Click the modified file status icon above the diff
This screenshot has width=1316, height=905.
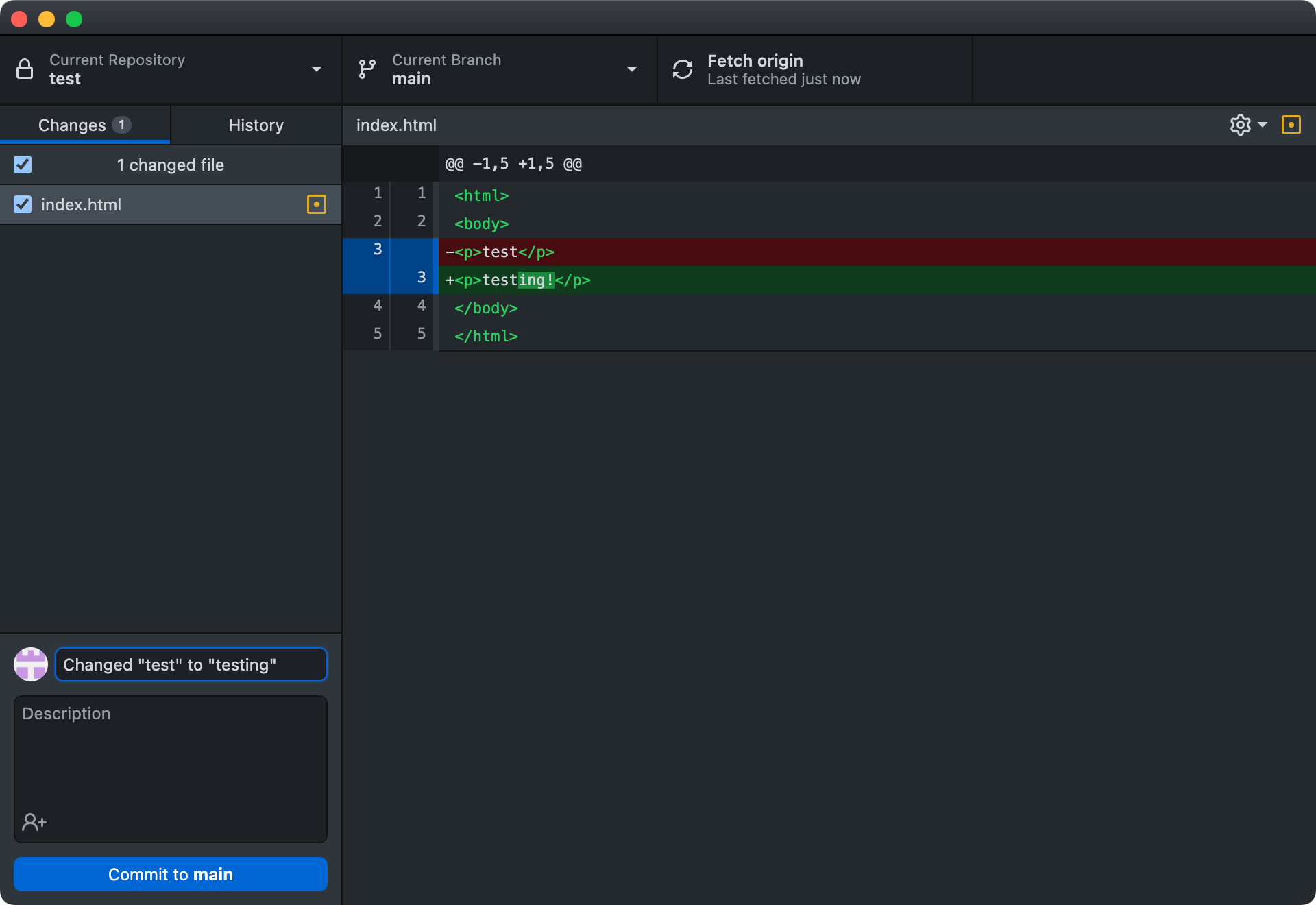coord(1291,125)
